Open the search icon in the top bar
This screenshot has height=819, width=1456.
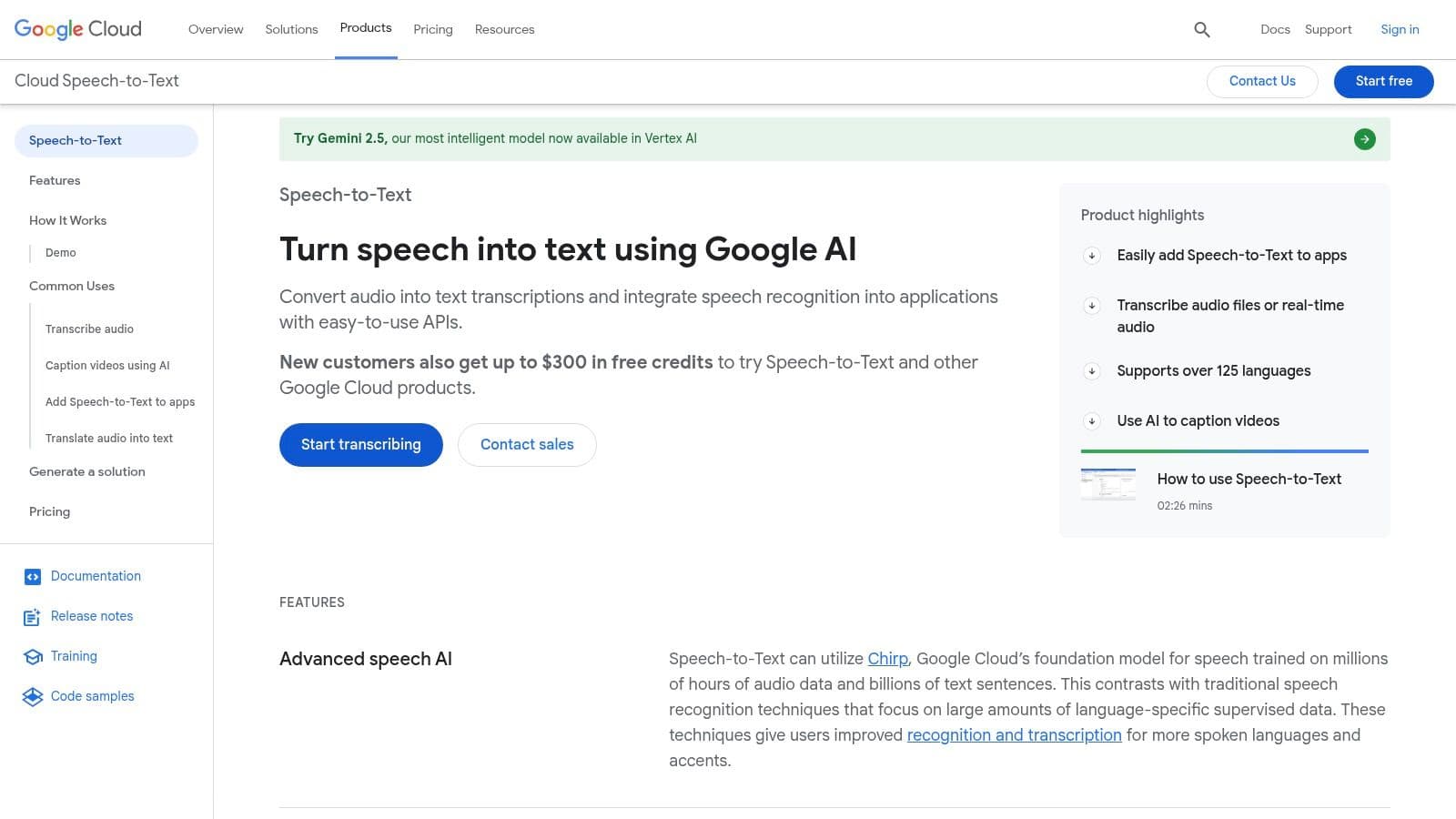tap(1201, 29)
